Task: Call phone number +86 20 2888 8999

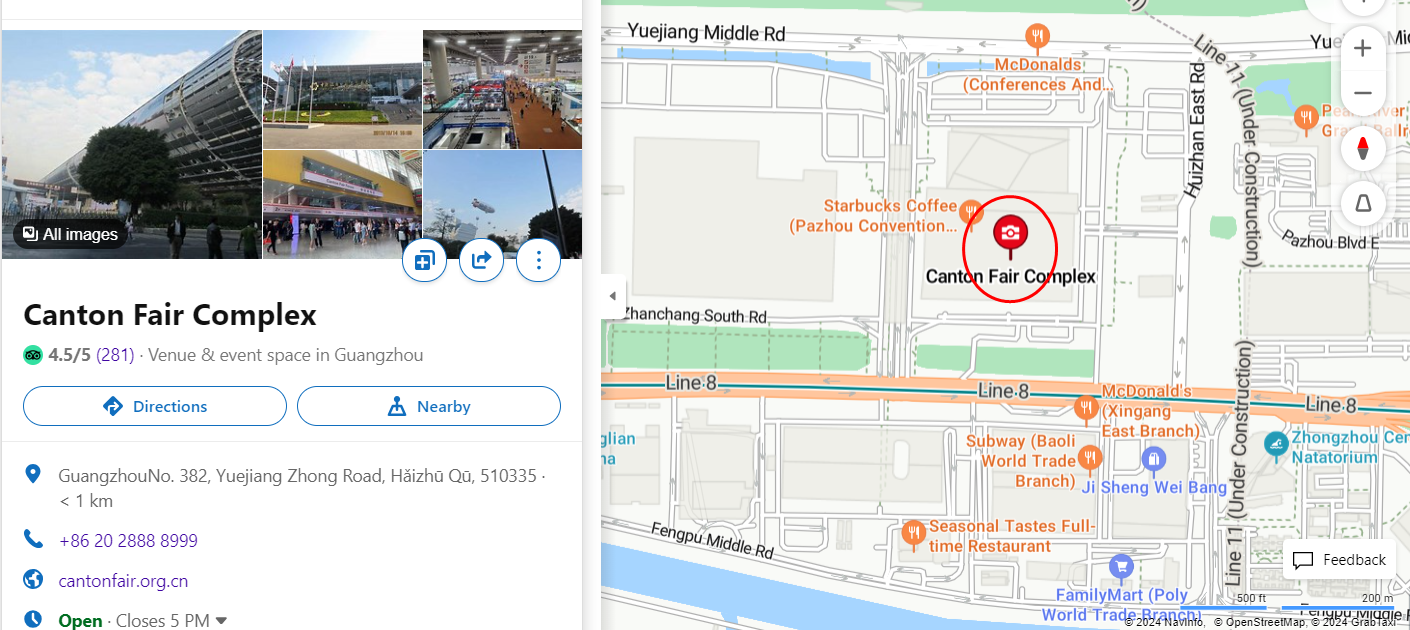Action: click(x=128, y=541)
